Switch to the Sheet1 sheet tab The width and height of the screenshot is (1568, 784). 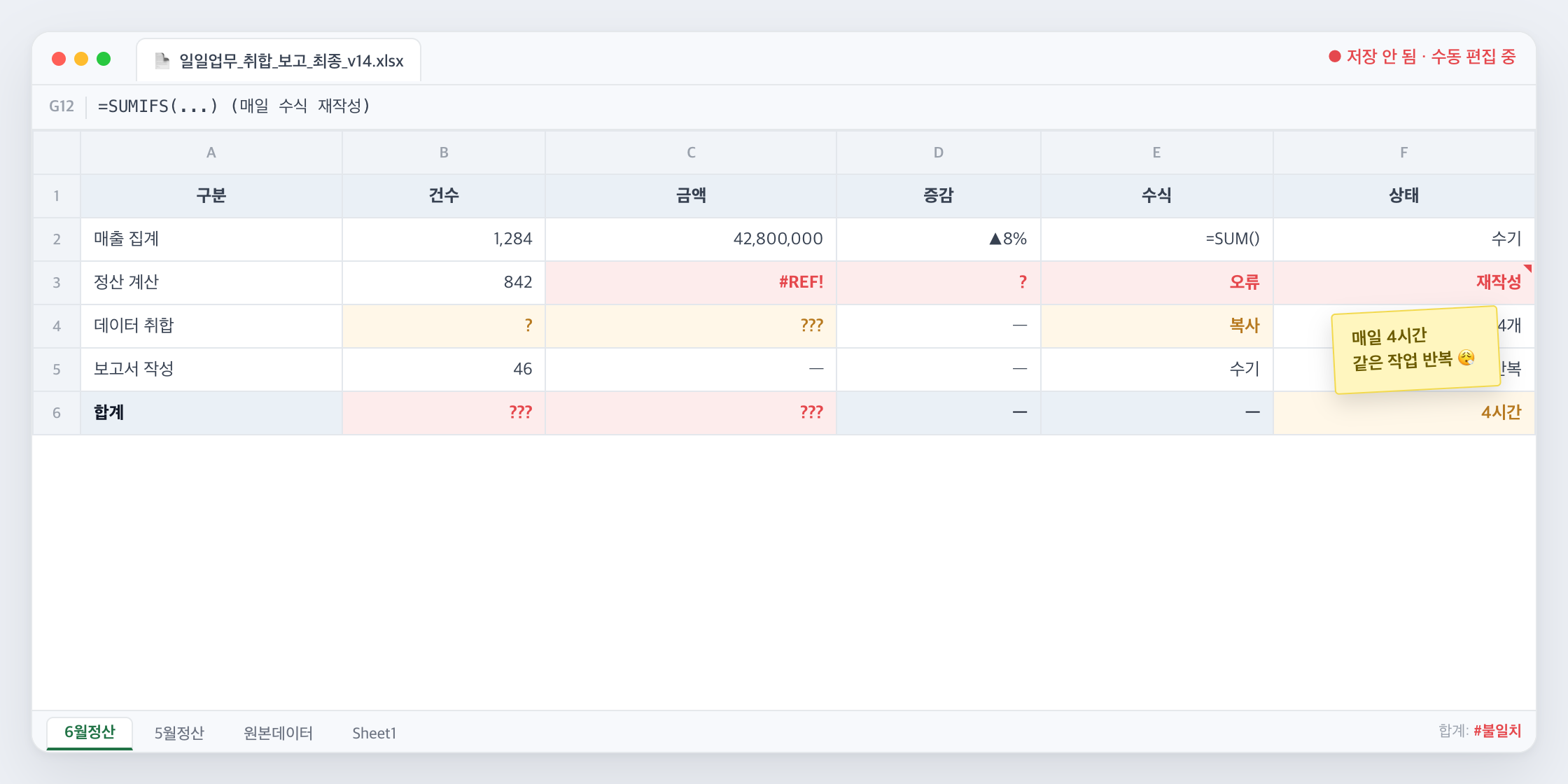(x=374, y=733)
